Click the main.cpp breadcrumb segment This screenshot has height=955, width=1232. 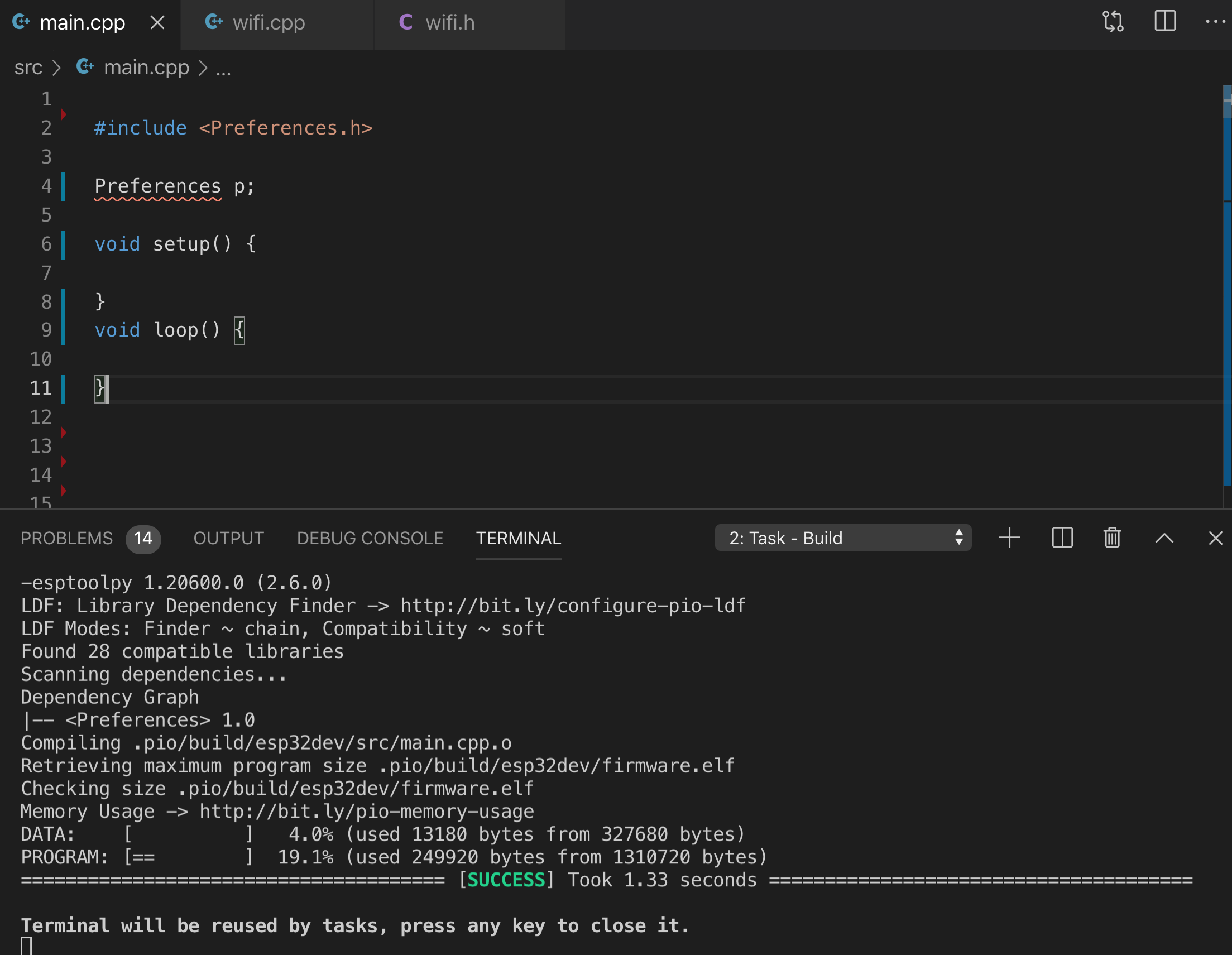tap(146, 68)
